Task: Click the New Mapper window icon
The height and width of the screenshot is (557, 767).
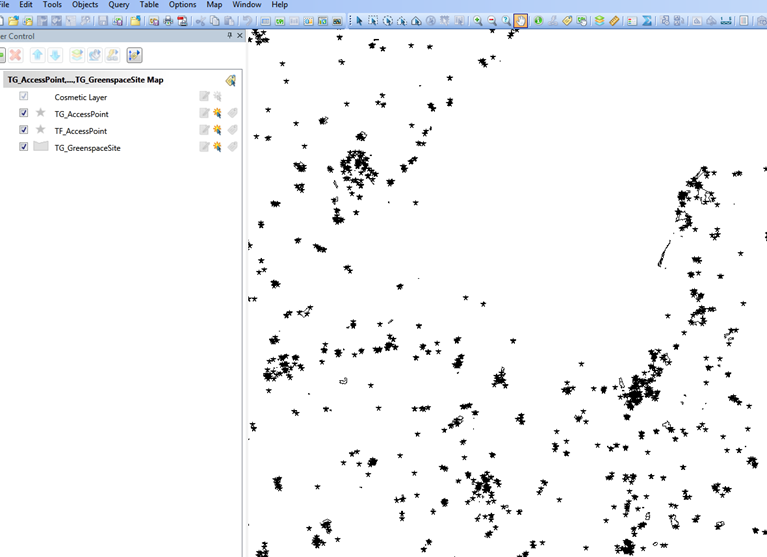Action: click(280, 21)
